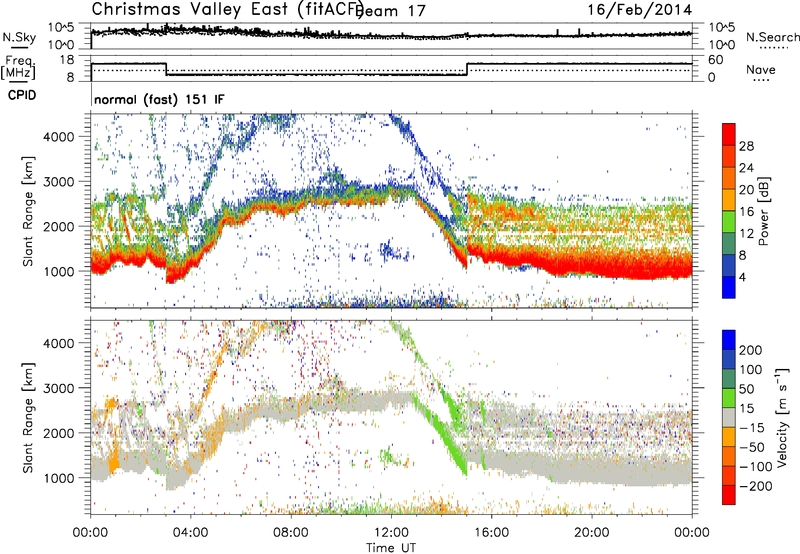800x554 pixels.
Task: Click the gray segment of the velocity colorbar
Action: tap(729, 417)
